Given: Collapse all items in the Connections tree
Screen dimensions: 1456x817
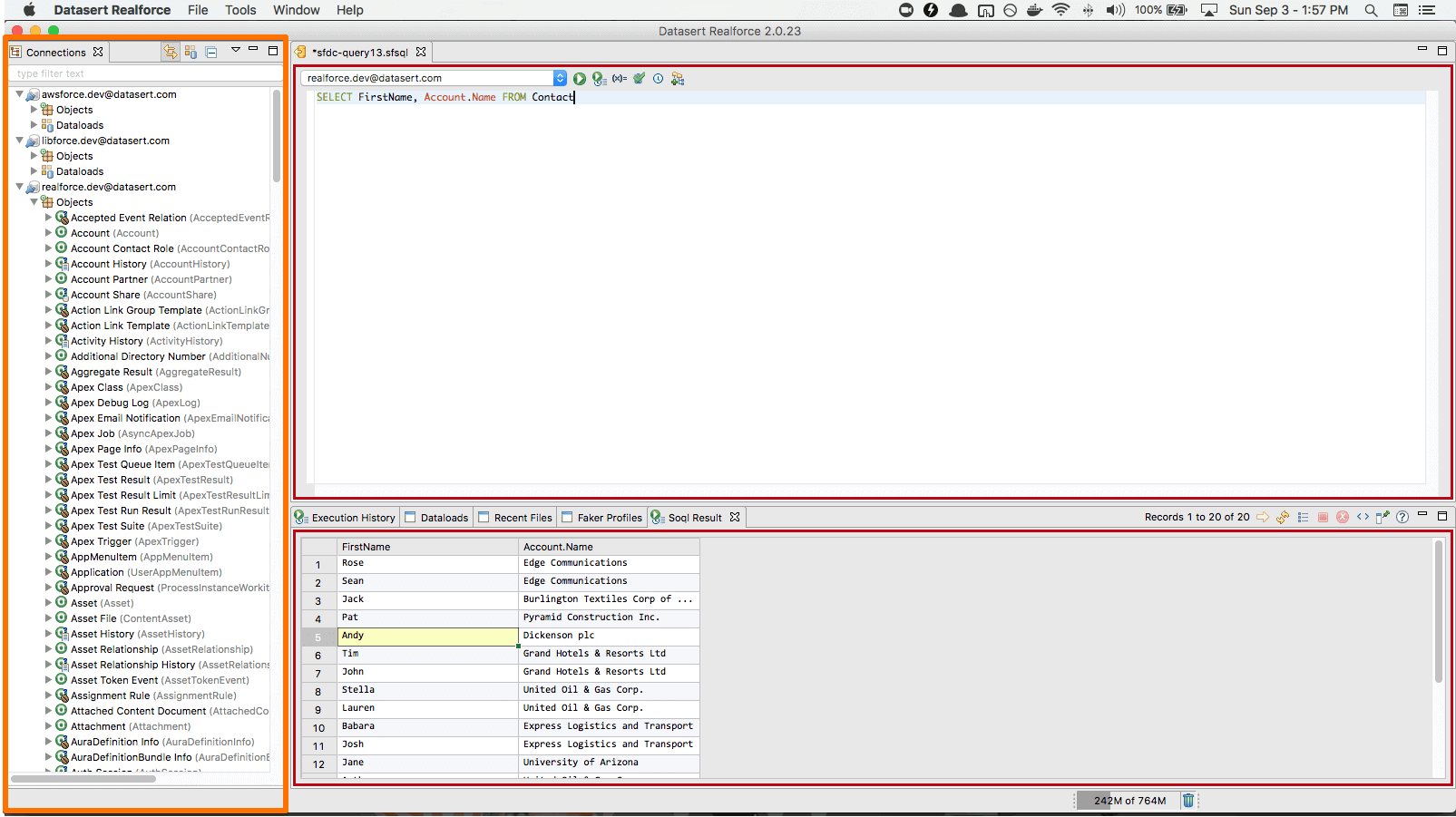Looking at the screenshot, I should (x=211, y=53).
